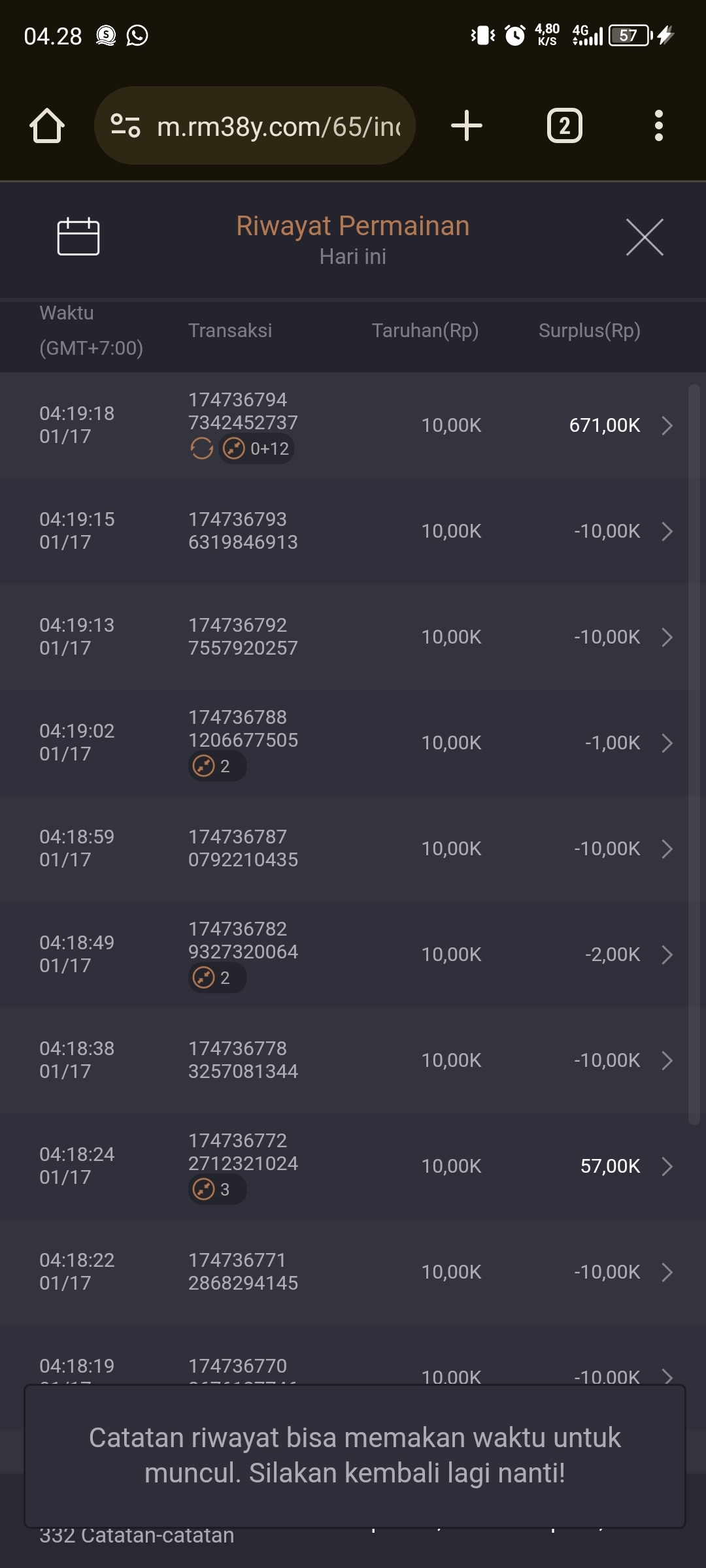Tap the refresh spin icon on 04:19:18 row

point(201,449)
